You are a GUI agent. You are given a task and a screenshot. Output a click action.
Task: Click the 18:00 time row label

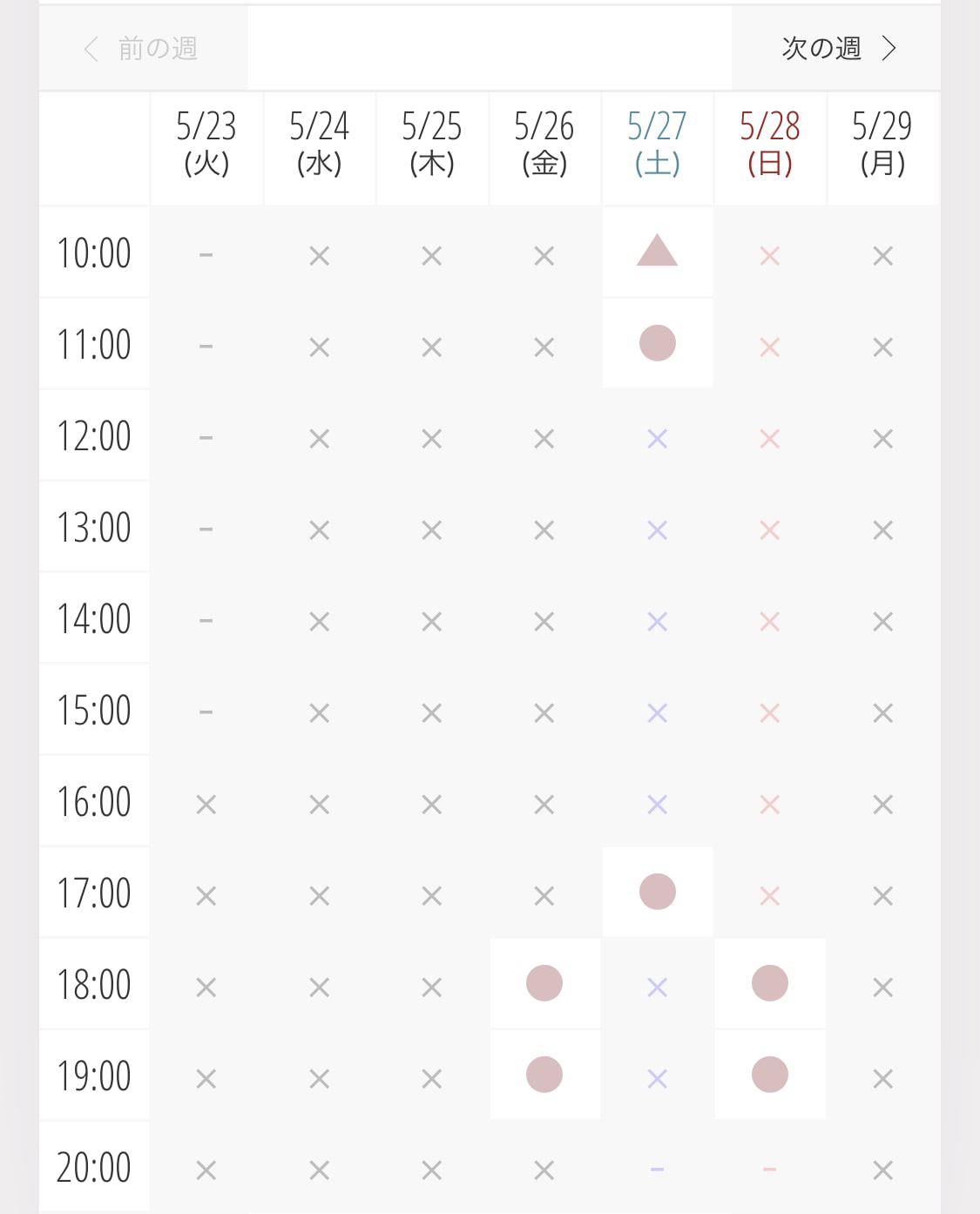pyautogui.click(x=94, y=984)
